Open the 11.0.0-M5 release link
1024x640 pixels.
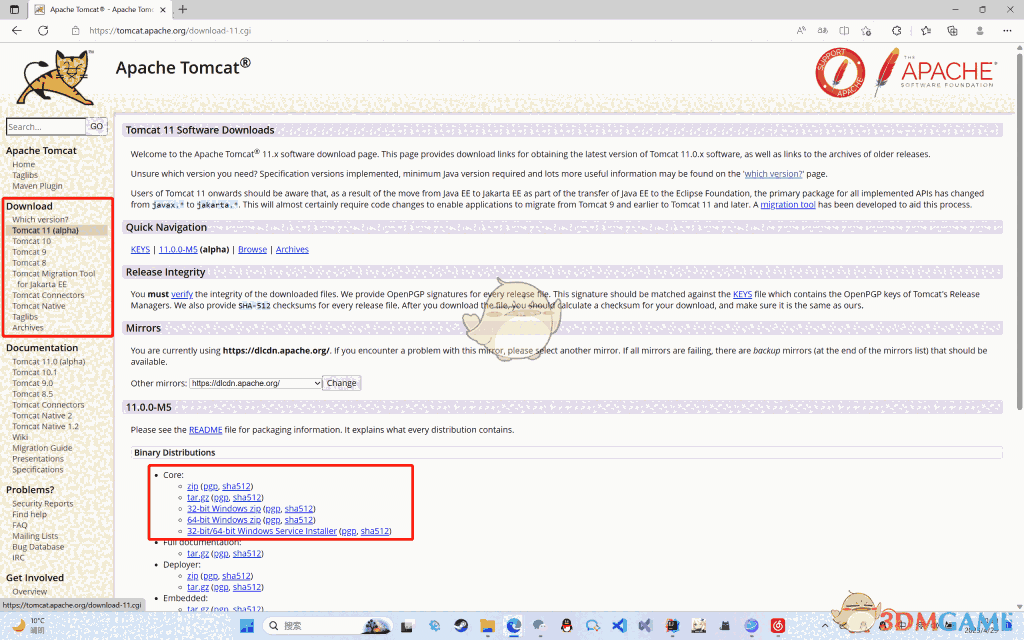(x=177, y=249)
